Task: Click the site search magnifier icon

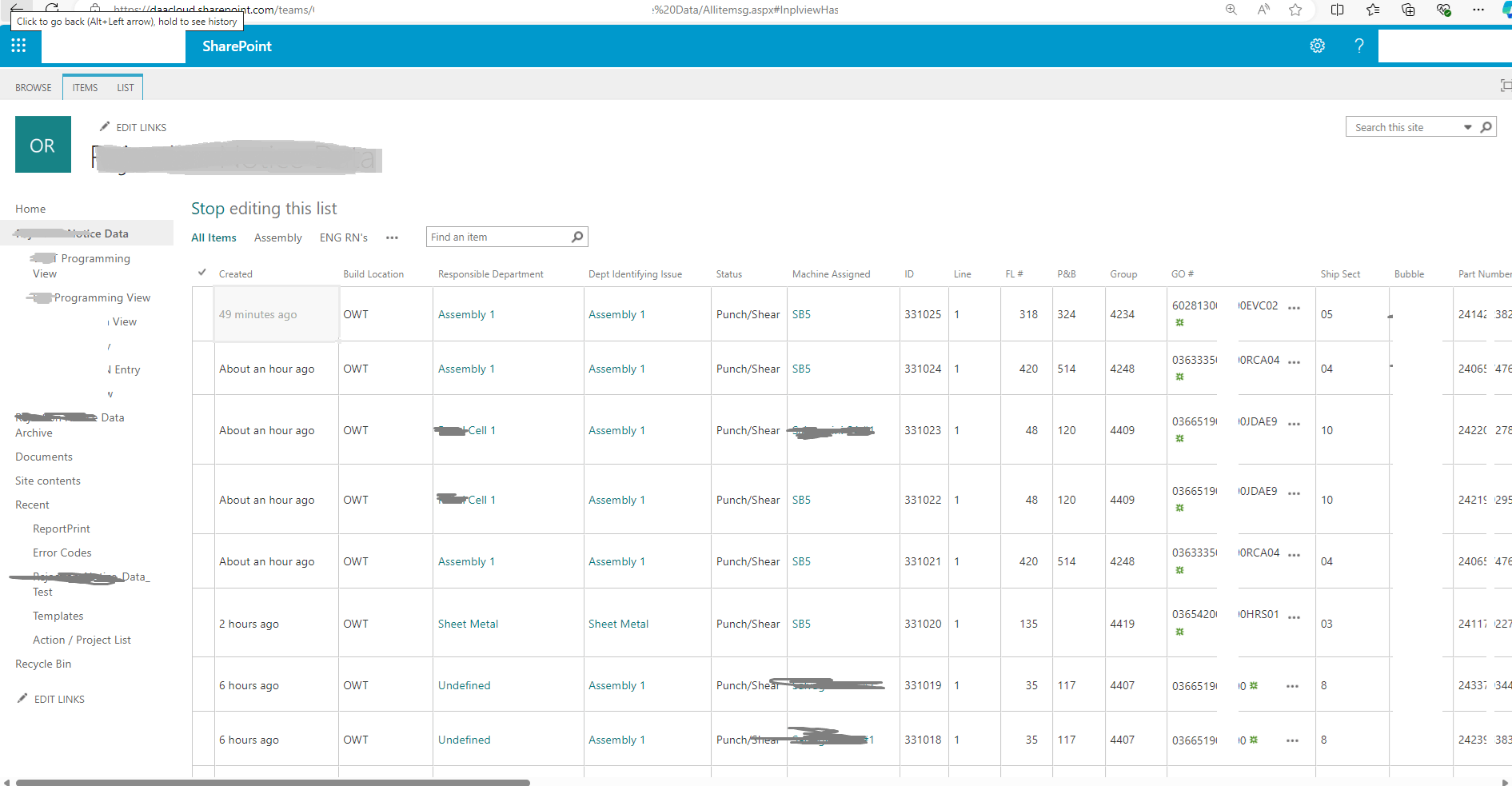Action: click(1486, 127)
